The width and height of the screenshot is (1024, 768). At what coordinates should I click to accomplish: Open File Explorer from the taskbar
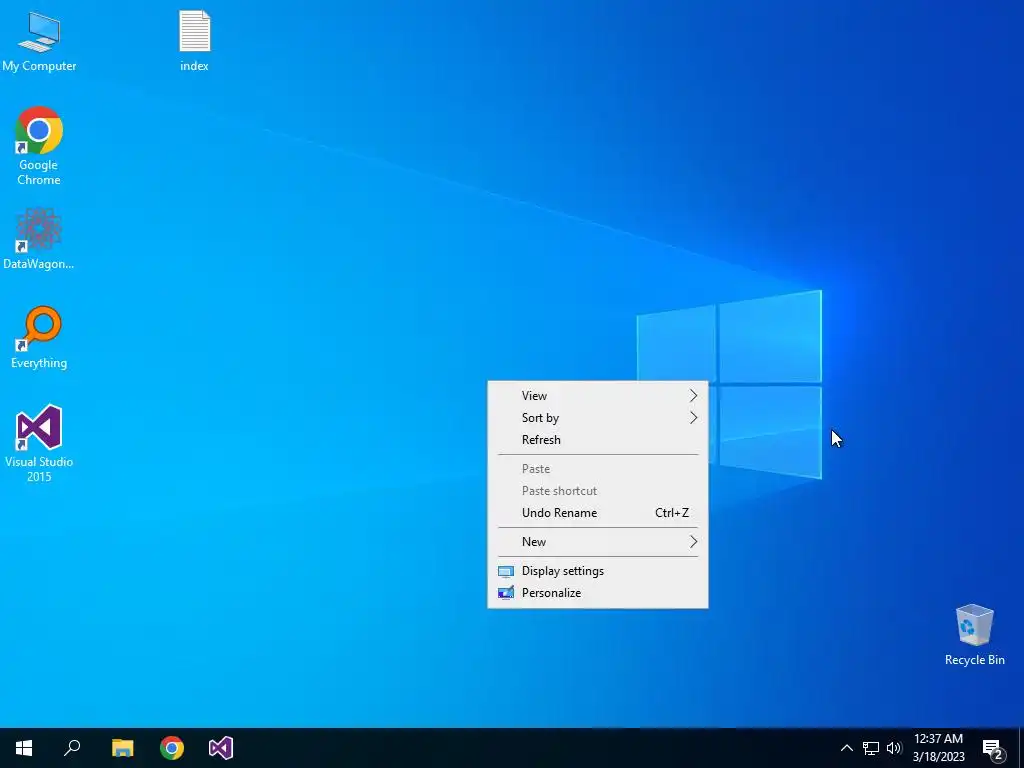click(x=122, y=748)
